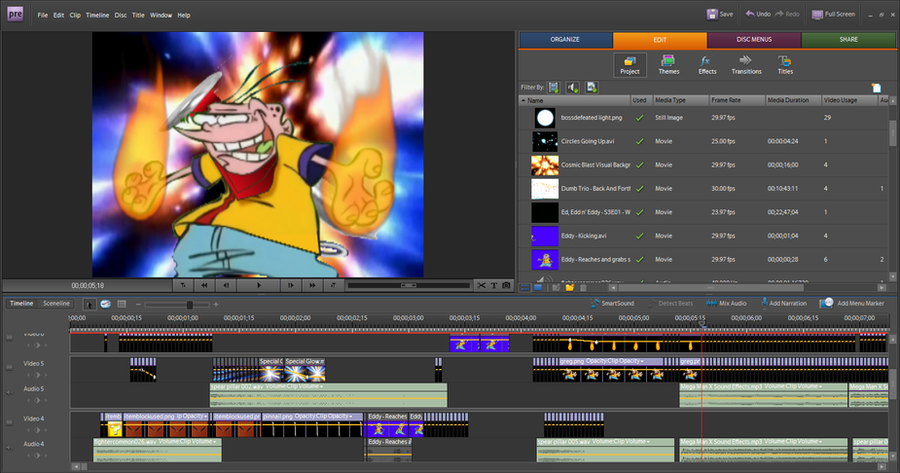Toggle the Show Still Images filter
The image size is (900, 473).
point(591,88)
